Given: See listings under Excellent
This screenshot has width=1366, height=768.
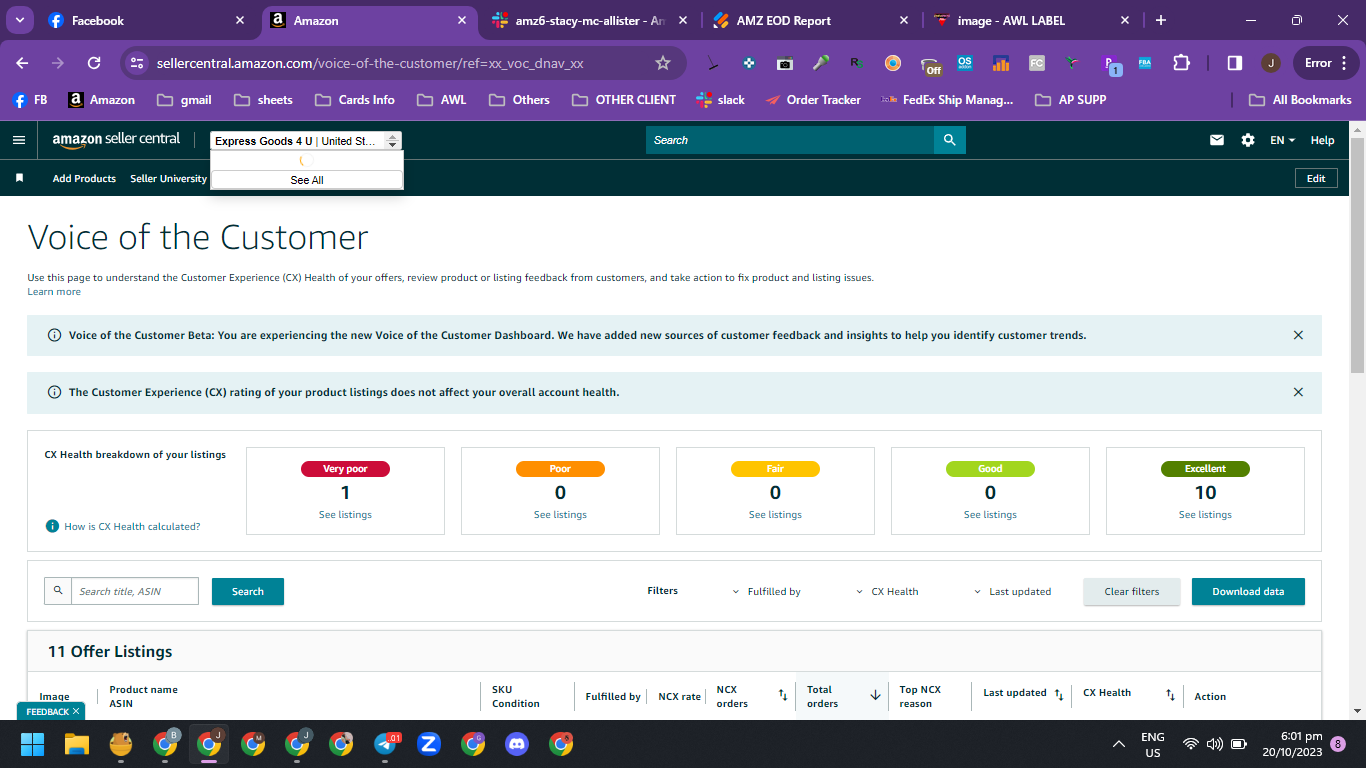Looking at the screenshot, I should (1205, 515).
